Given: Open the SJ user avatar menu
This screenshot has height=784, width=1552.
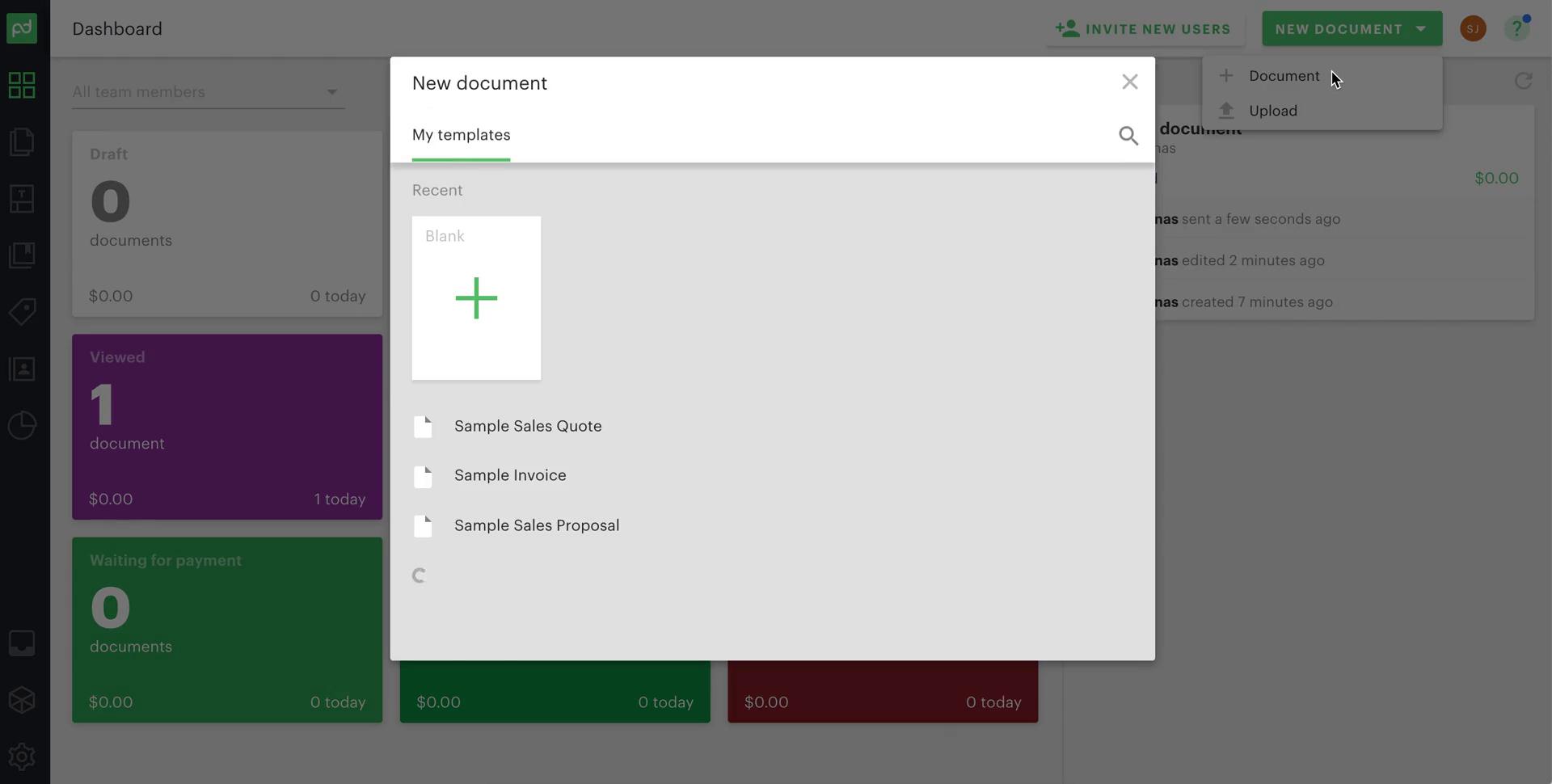Looking at the screenshot, I should 1473,29.
